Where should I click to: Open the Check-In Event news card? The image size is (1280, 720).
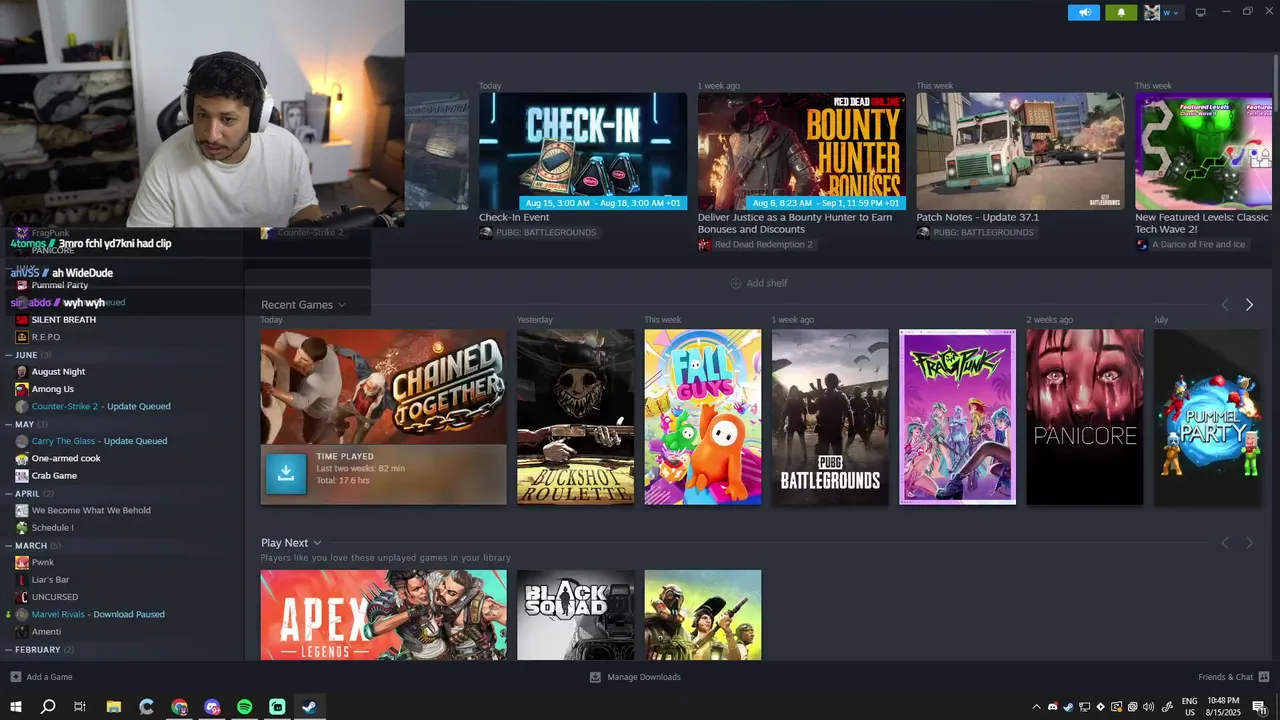click(583, 151)
